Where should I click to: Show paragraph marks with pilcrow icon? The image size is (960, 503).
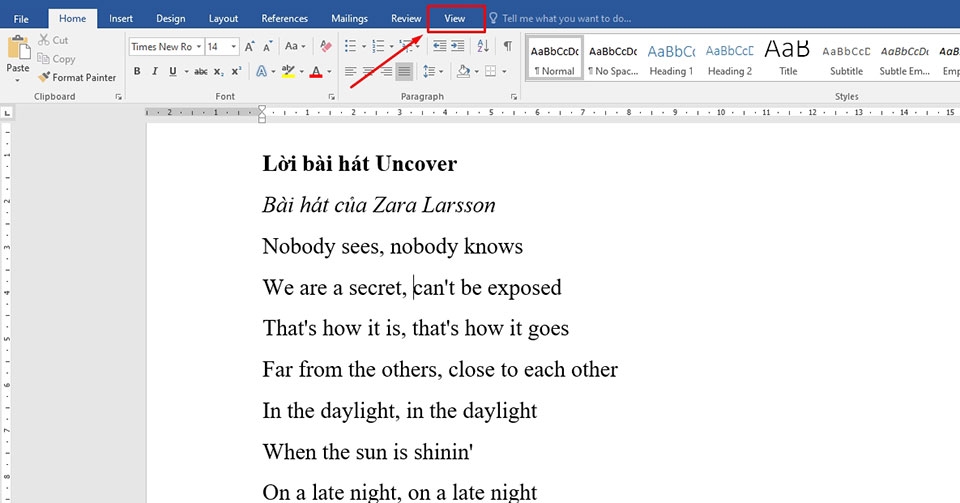point(508,46)
